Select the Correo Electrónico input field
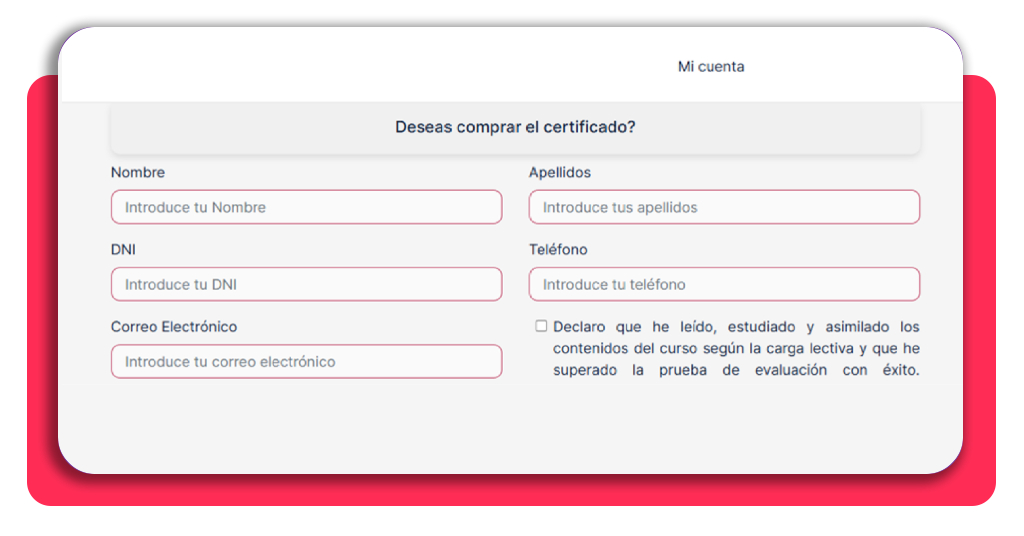Viewport: 1024px width, 536px height. click(306, 361)
